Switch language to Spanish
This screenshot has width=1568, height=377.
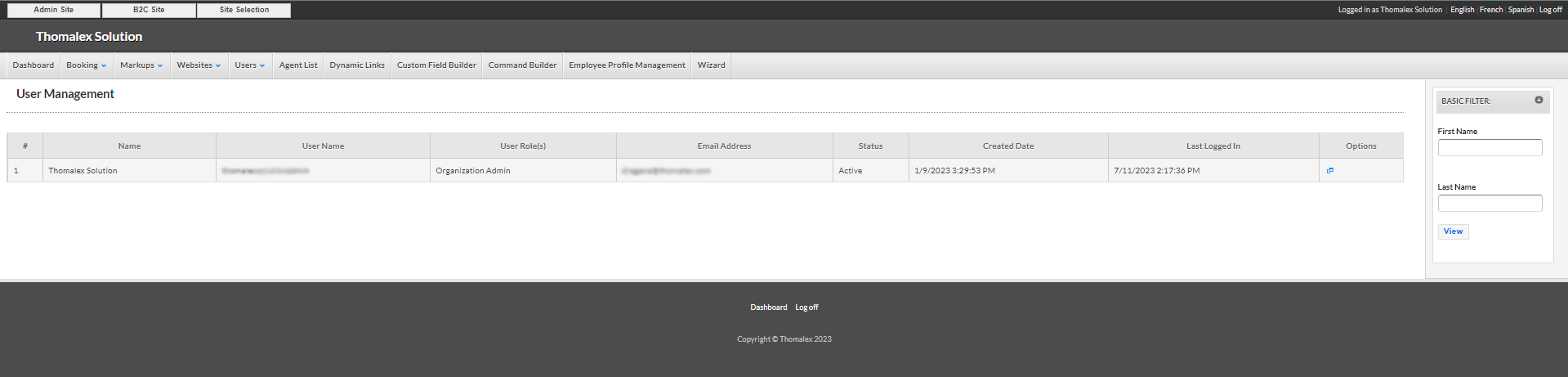pyautogui.click(x=1521, y=10)
